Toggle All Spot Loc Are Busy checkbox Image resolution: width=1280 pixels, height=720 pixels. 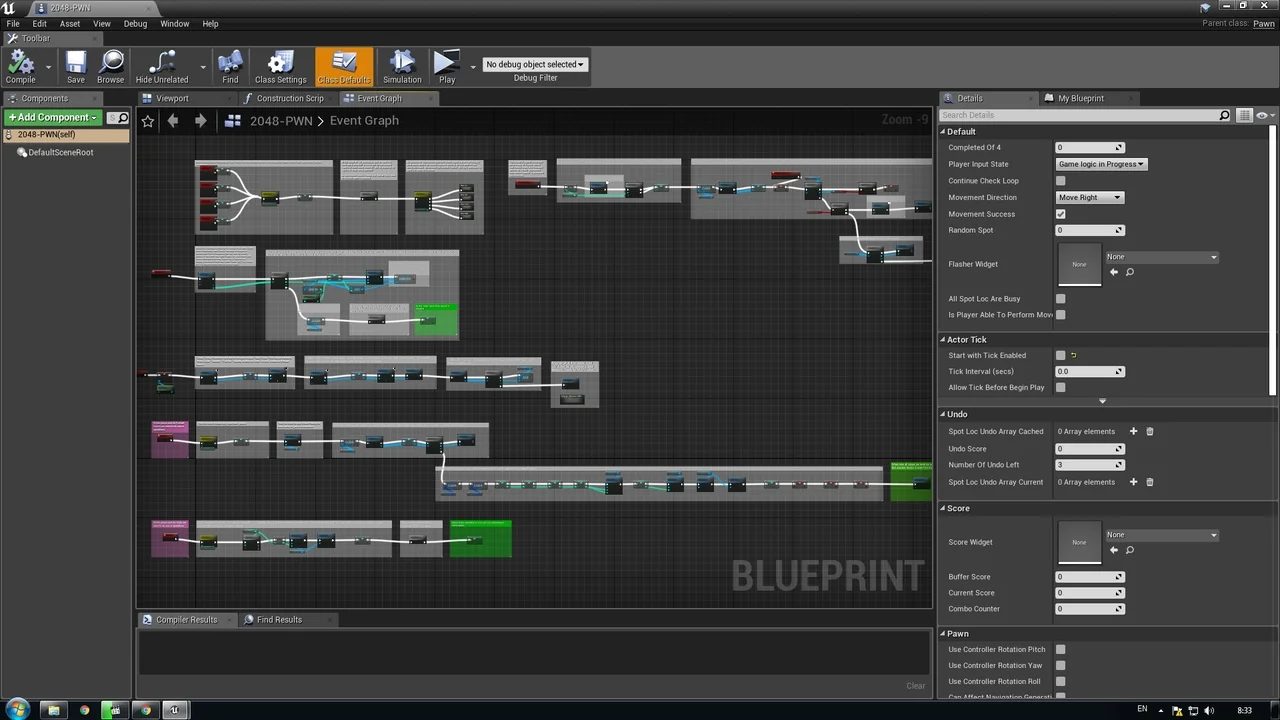[1060, 299]
